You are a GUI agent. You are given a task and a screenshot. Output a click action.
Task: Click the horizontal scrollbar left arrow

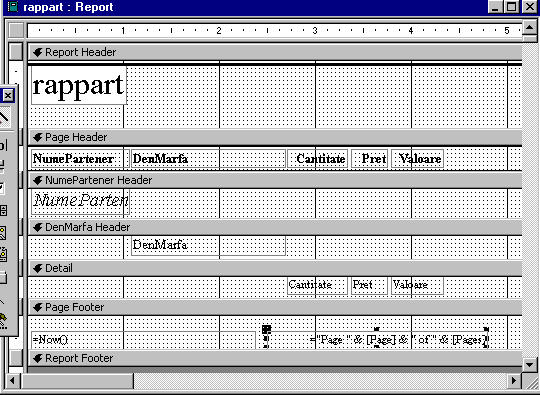13,381
